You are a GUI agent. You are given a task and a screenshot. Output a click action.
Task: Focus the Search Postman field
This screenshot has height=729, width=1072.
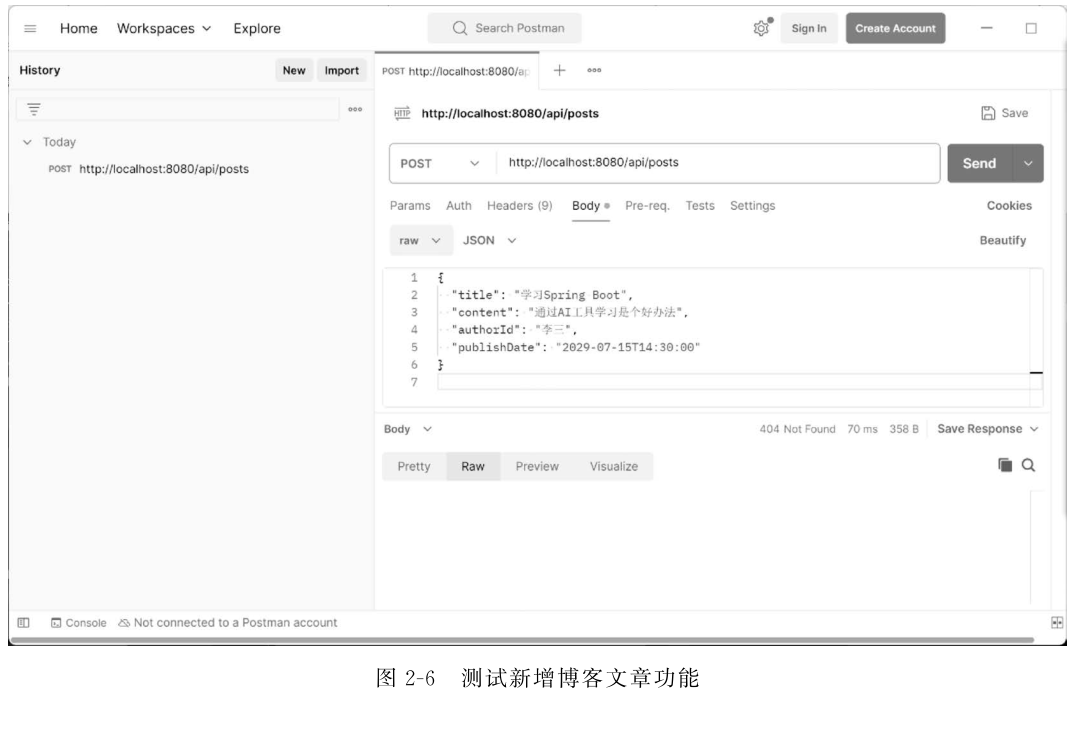505,29
